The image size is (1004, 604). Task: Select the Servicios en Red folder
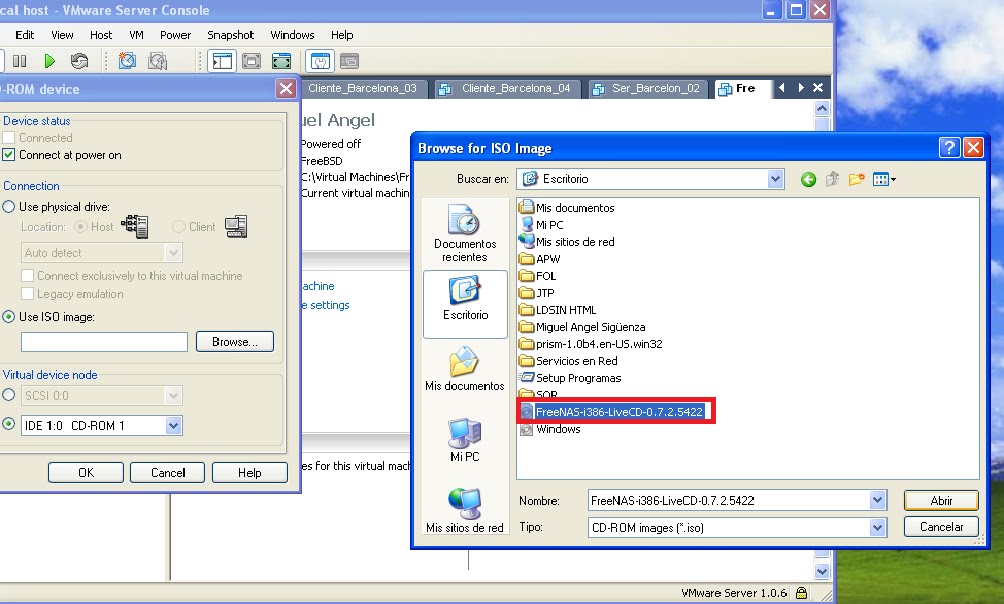[569, 361]
